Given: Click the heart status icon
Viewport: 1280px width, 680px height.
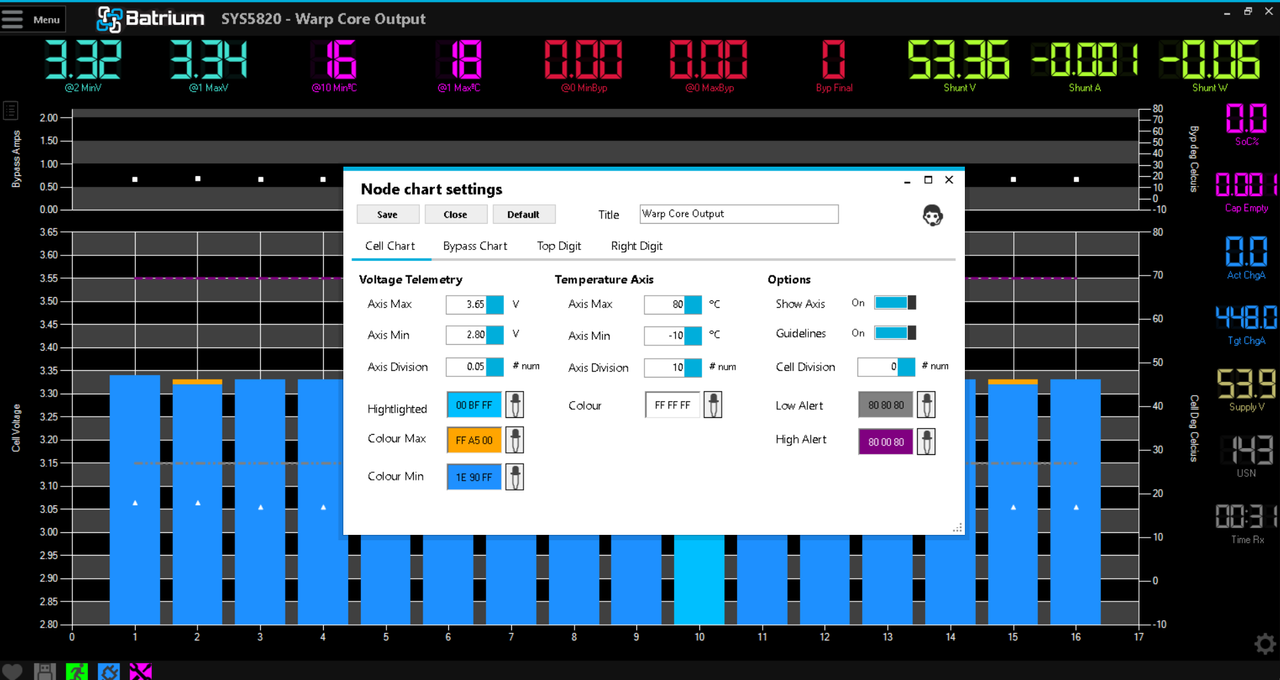Looking at the screenshot, I should [12, 671].
